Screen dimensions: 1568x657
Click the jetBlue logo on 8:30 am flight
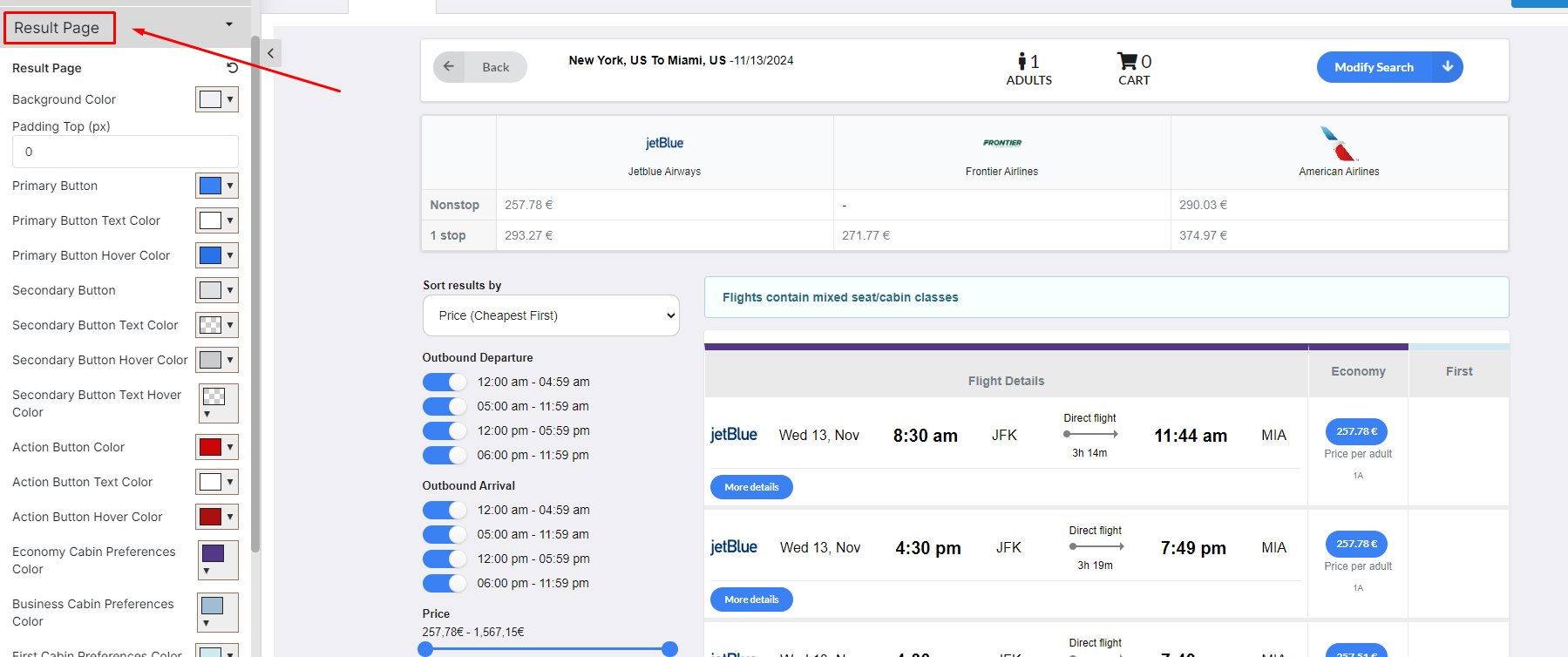point(734,434)
